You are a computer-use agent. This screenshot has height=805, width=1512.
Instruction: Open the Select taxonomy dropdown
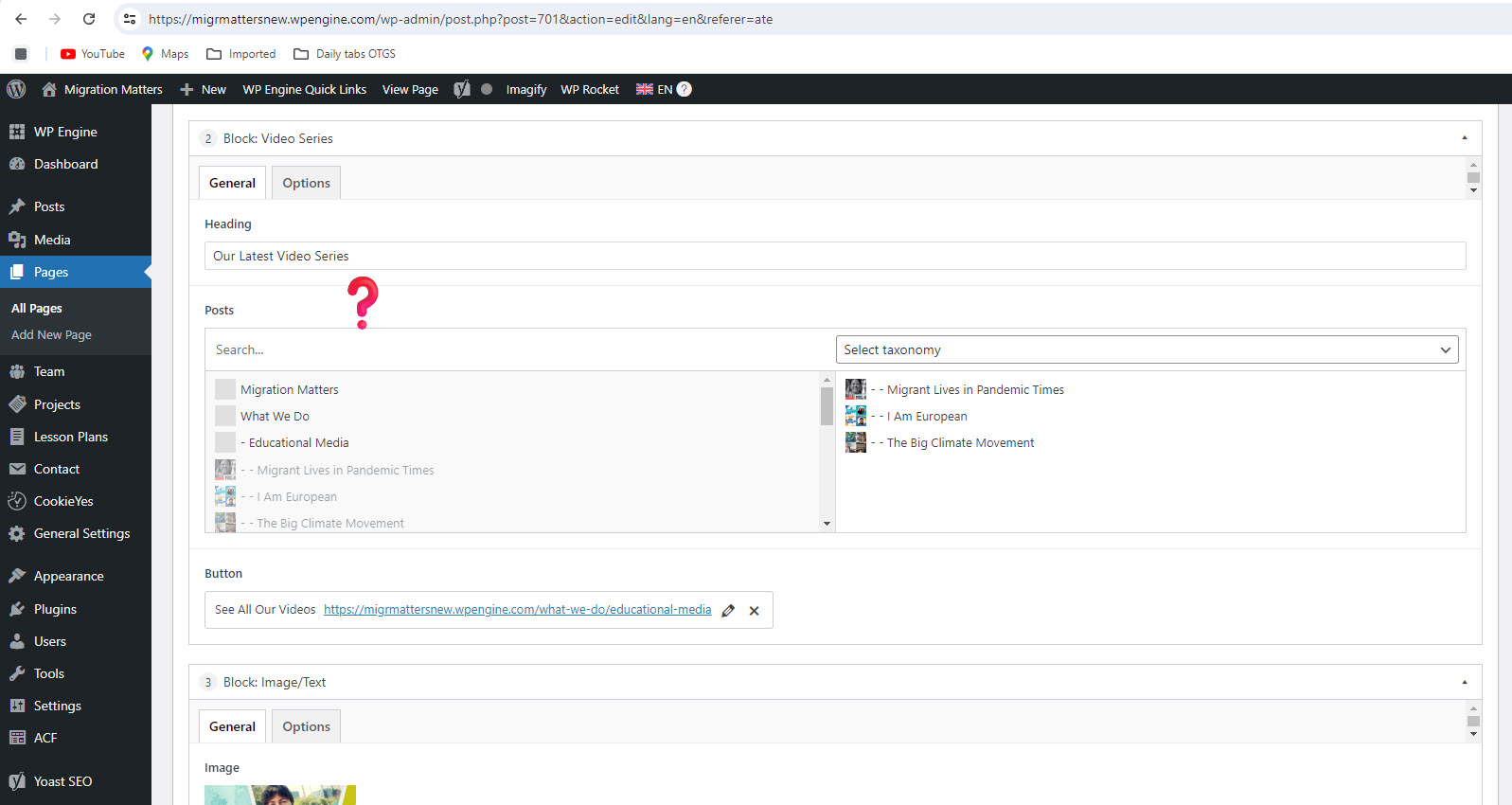pos(1147,349)
